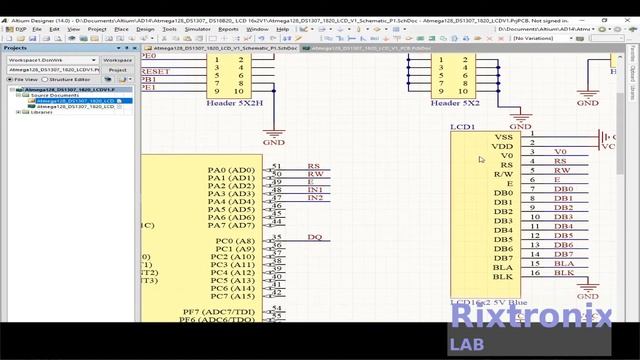Click the Workspace button
The height and width of the screenshot is (360, 640).
(118, 60)
